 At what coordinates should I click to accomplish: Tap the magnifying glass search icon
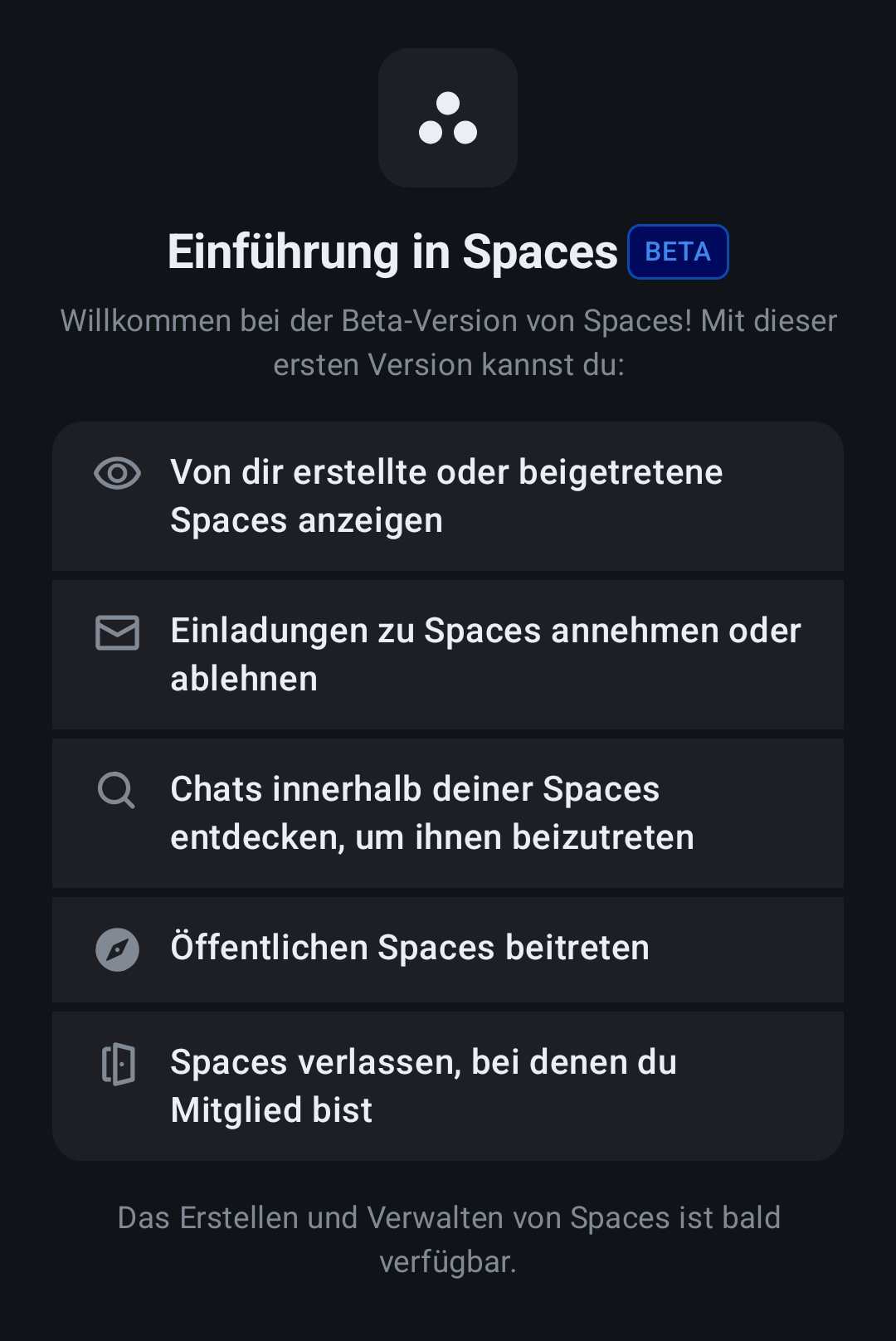click(116, 790)
